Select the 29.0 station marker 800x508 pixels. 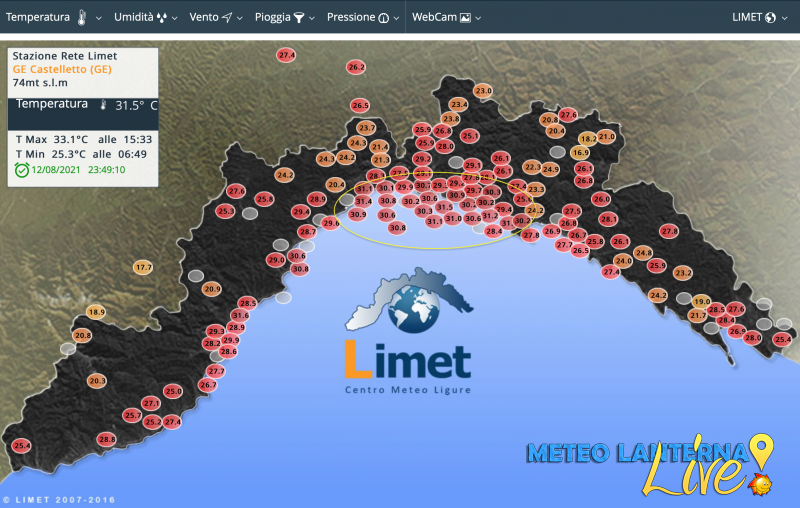(276, 260)
